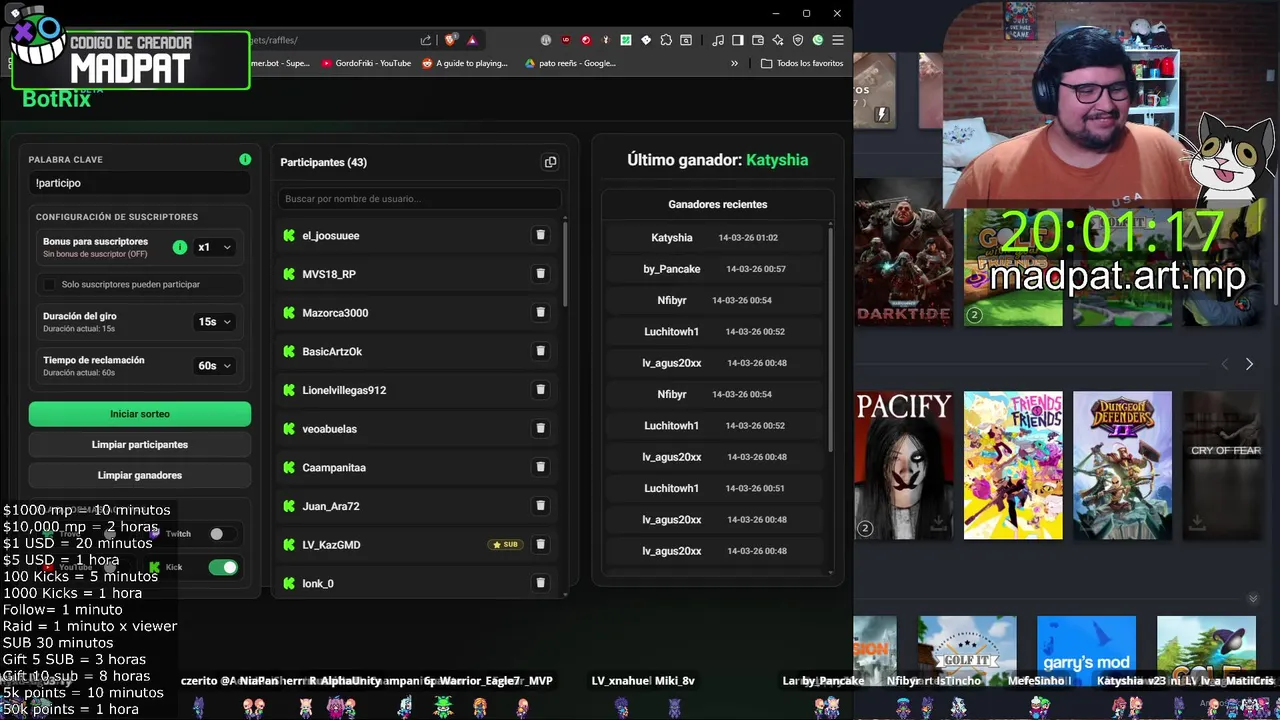Click the info icon next to Bonus para suscriptores
Screen dimensions: 1280x720
pos(179,247)
